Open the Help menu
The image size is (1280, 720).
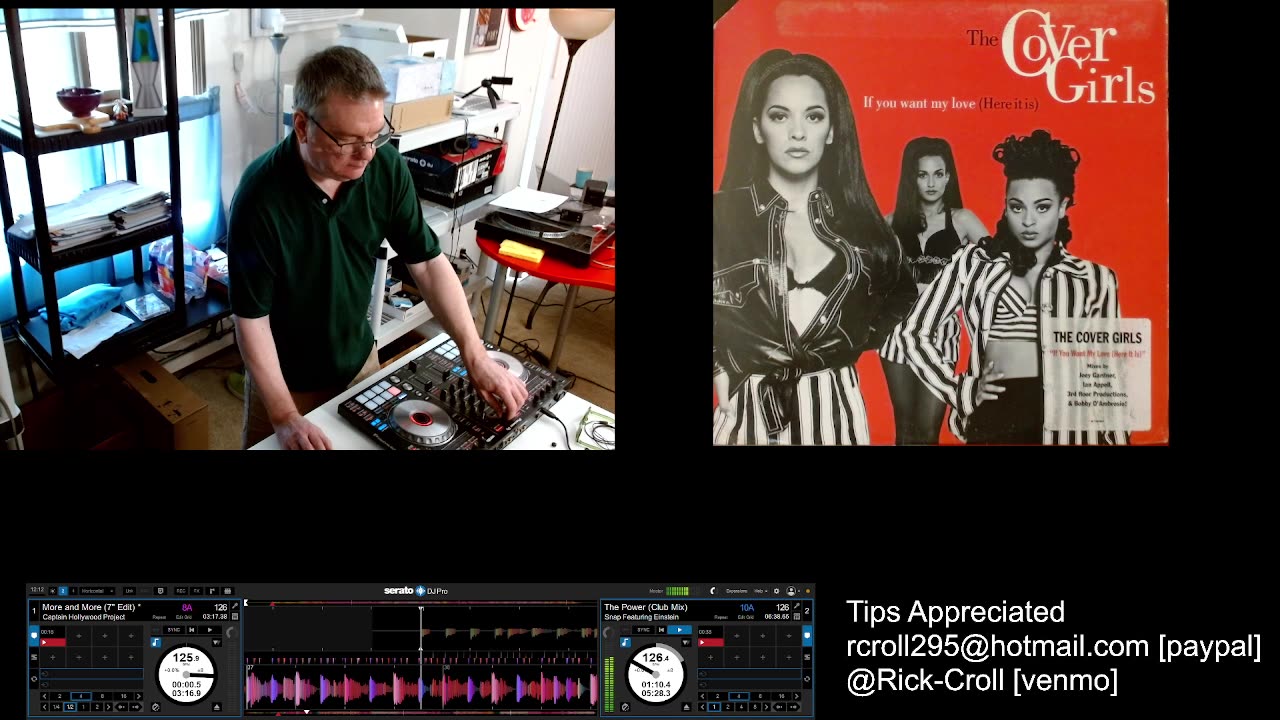pyautogui.click(x=760, y=591)
